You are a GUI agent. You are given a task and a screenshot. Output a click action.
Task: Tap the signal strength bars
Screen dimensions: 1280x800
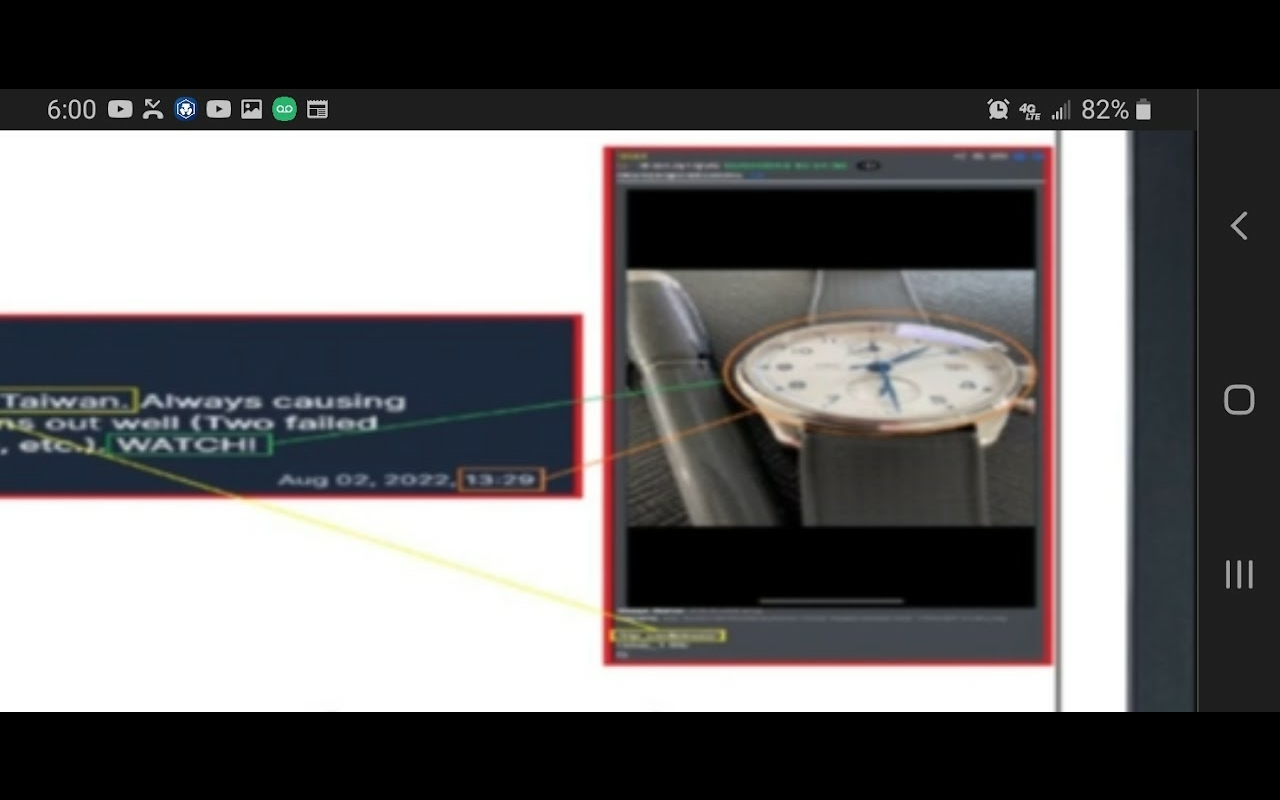tap(1061, 109)
